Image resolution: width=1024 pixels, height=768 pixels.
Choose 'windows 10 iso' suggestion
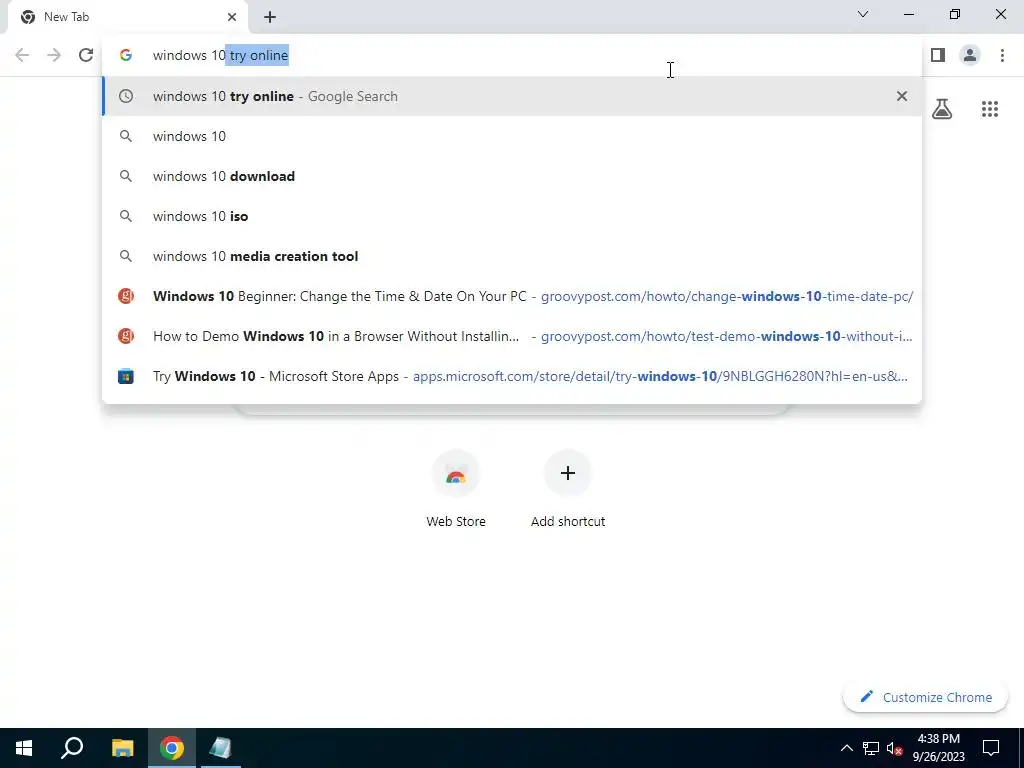point(512,216)
